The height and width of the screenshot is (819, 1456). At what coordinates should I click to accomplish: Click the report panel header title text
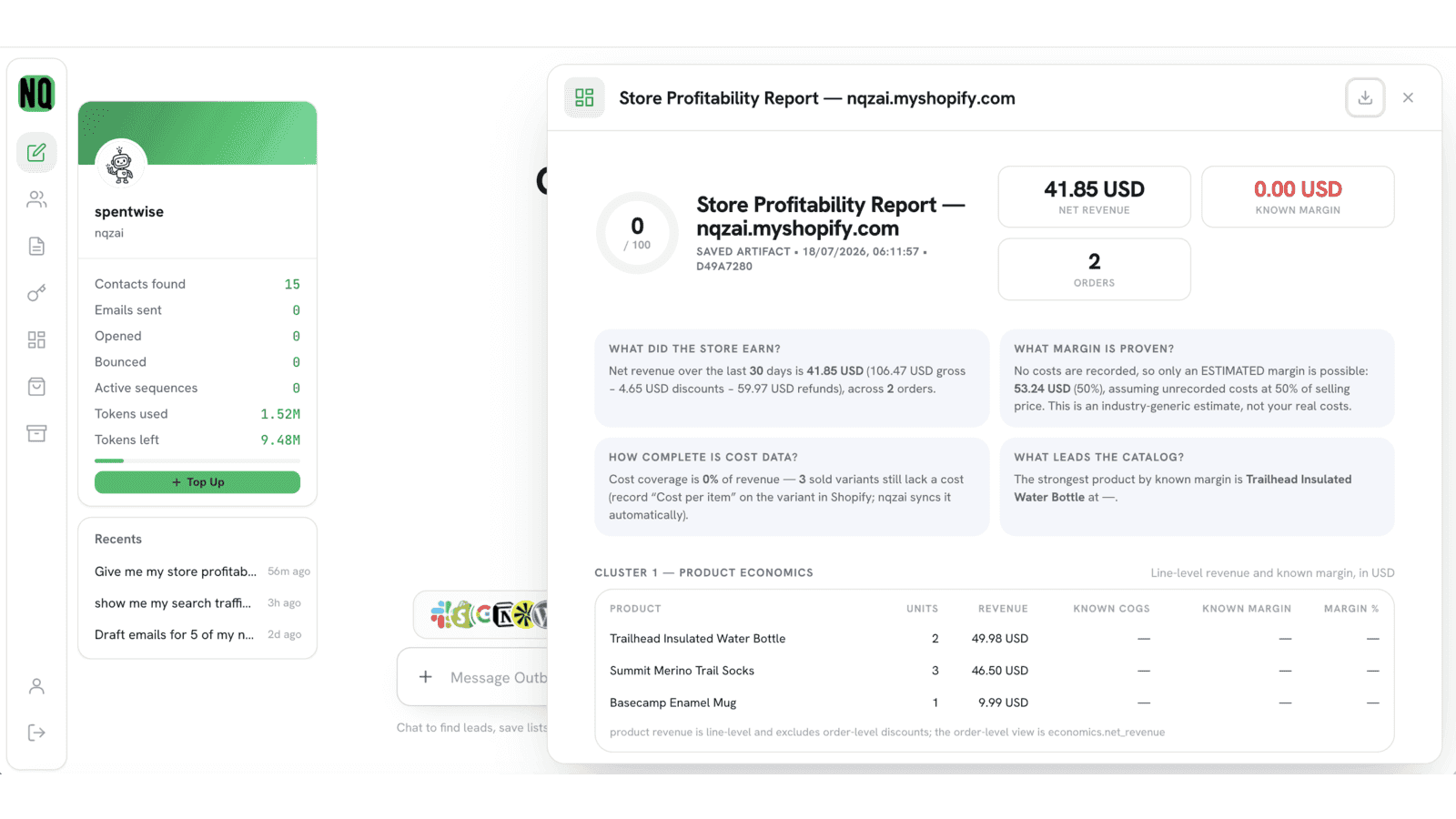pos(817,98)
